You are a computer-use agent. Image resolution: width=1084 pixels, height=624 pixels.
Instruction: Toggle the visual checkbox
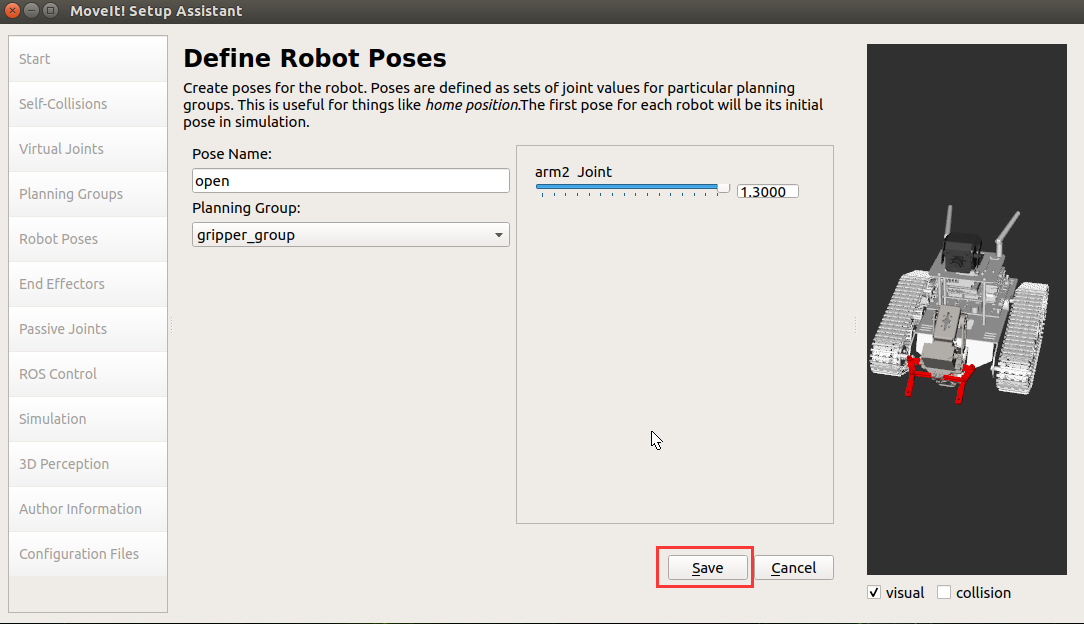click(x=874, y=592)
